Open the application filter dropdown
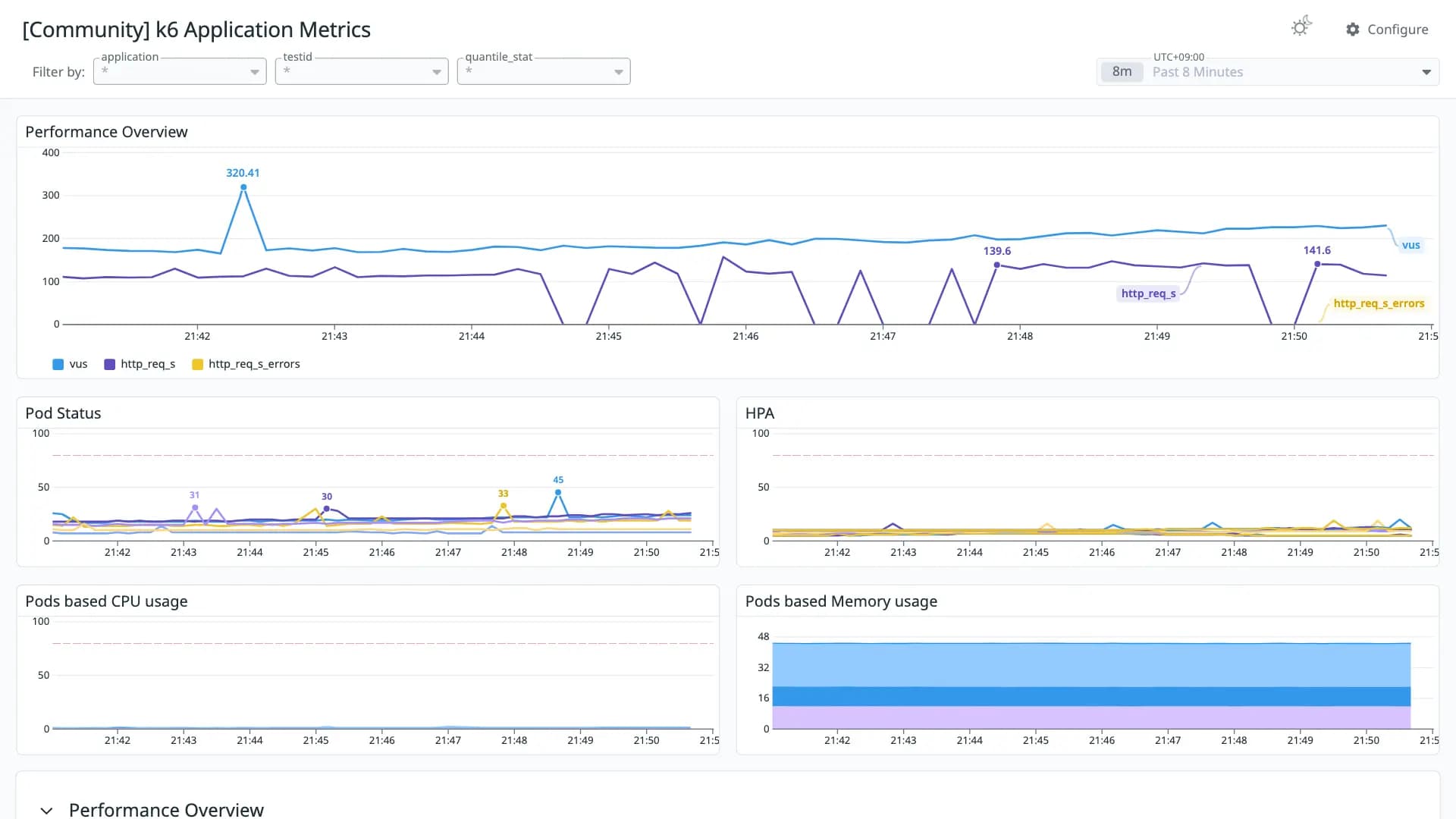Image resolution: width=1456 pixels, height=819 pixels. pyautogui.click(x=180, y=71)
